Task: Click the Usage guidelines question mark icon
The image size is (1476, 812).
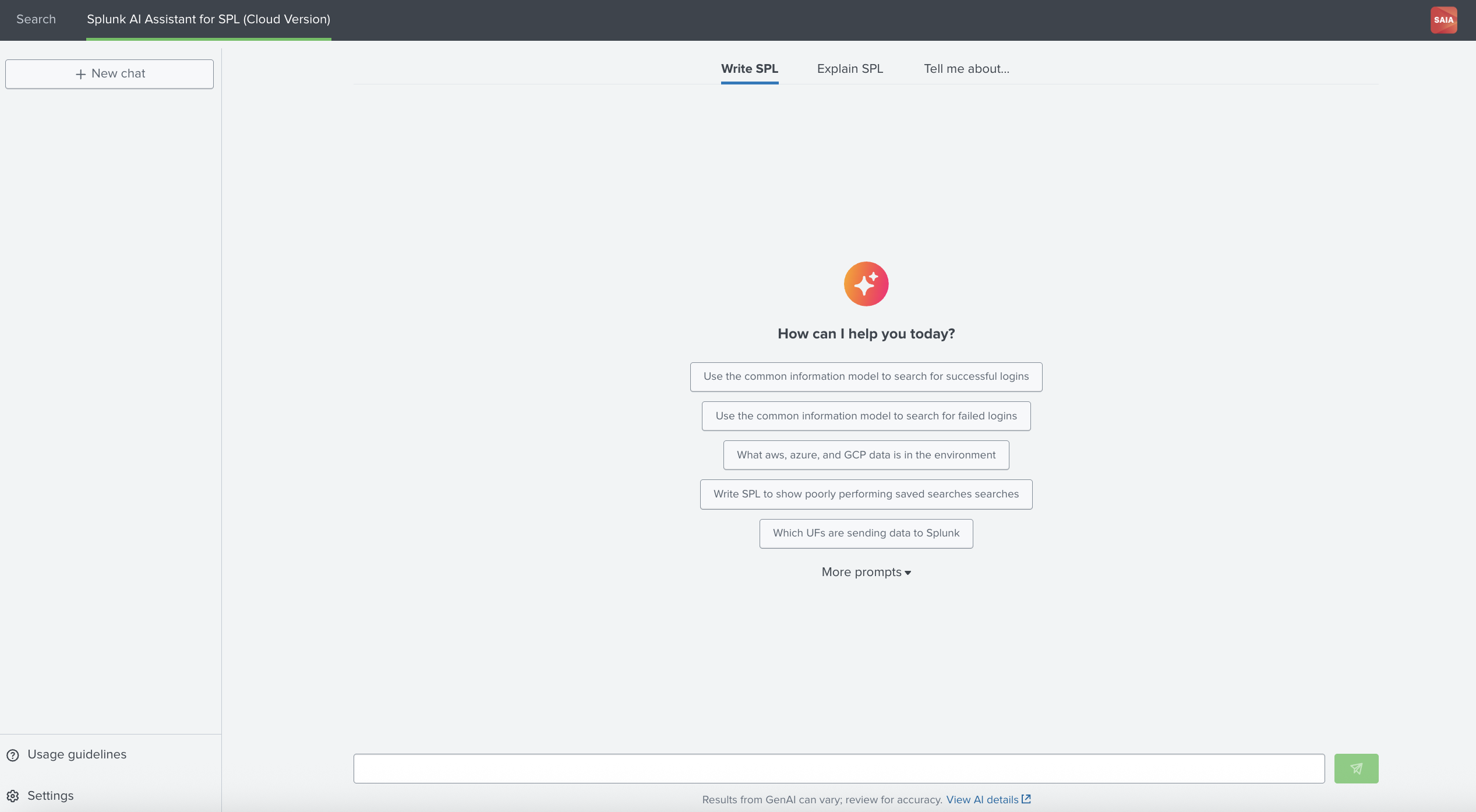Action: [13, 755]
